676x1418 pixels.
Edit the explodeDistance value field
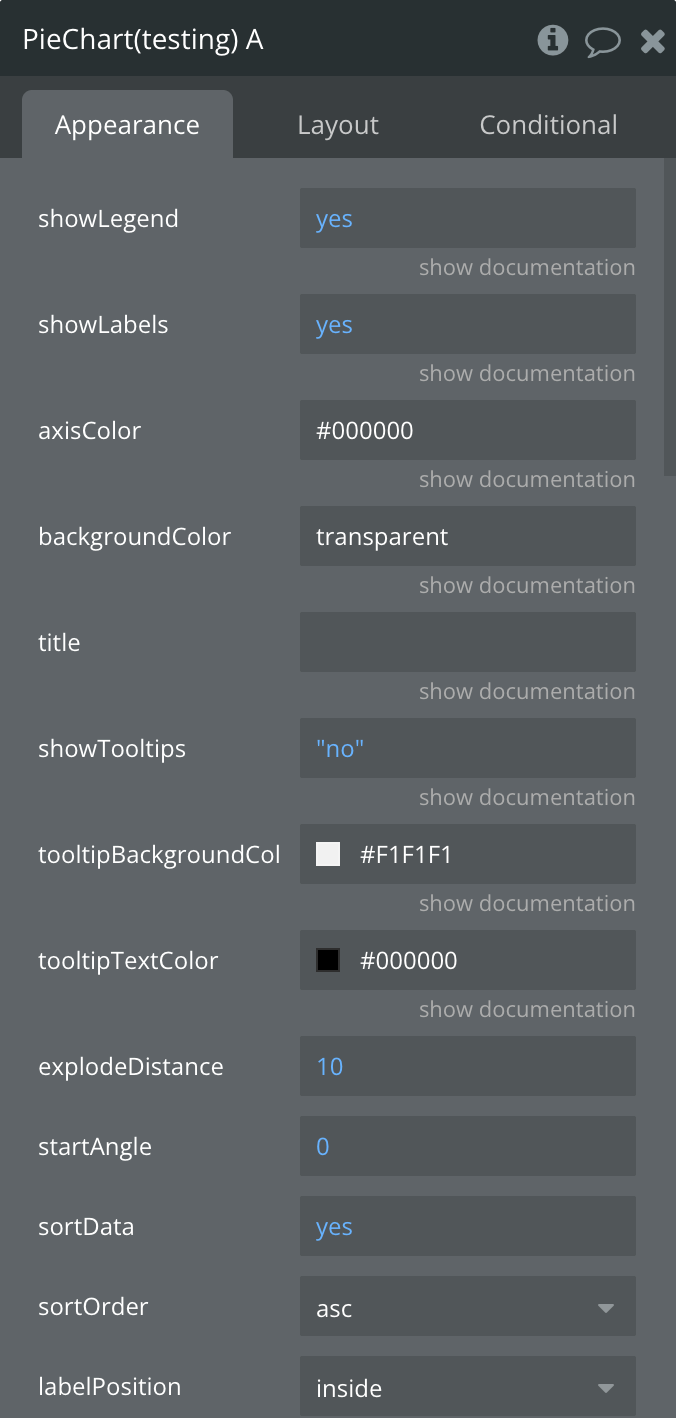point(467,1066)
